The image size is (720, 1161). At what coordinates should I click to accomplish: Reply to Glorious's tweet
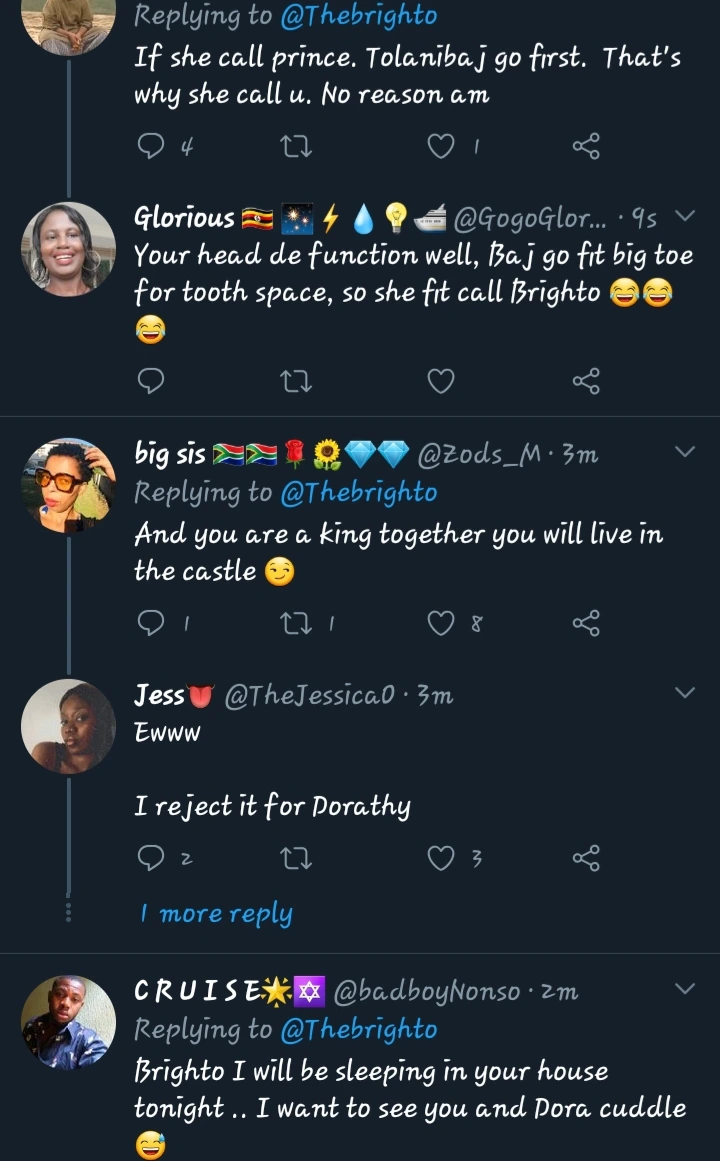coord(150,381)
